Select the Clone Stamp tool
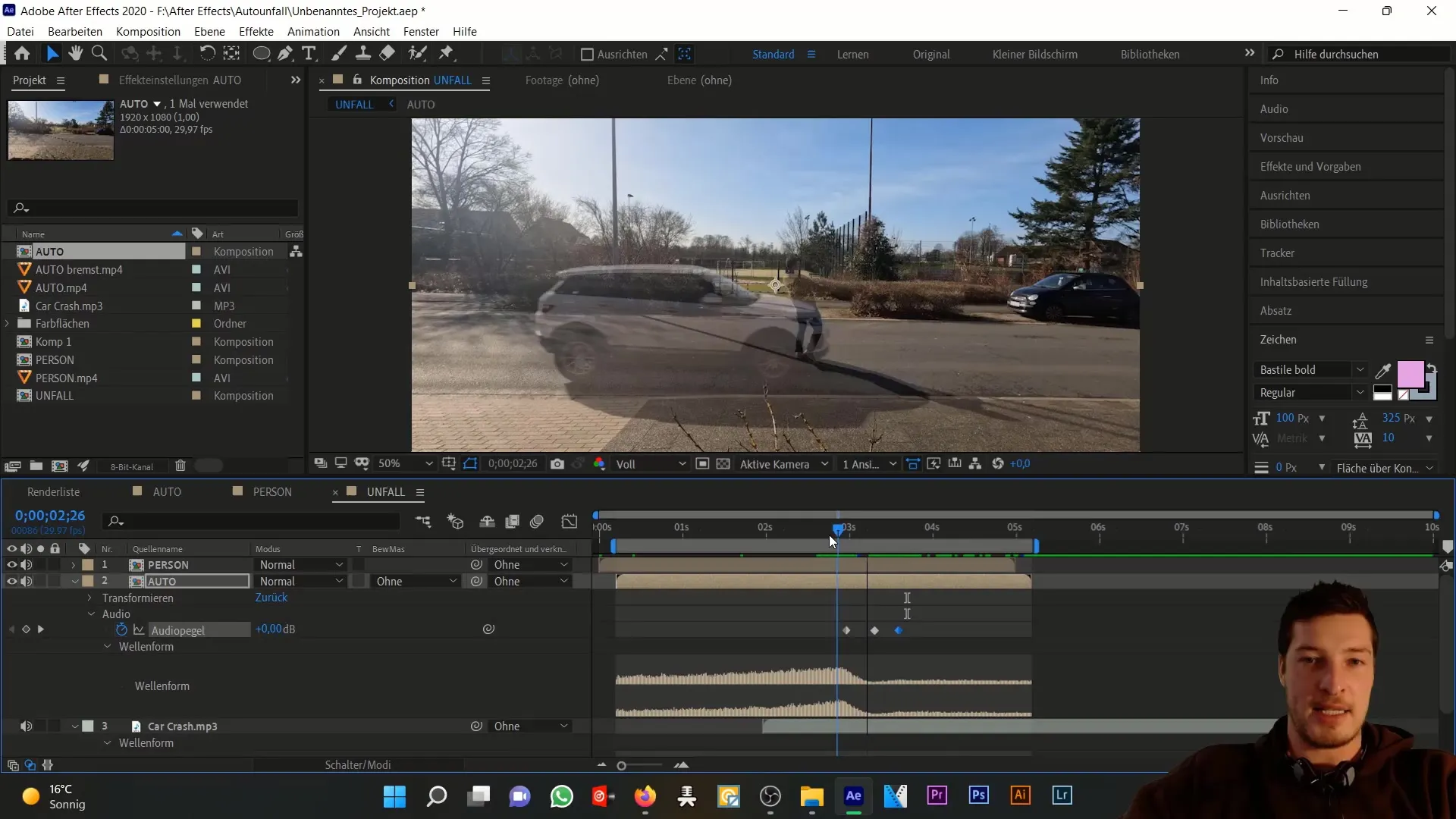Viewport: 1456px width, 819px height. (x=363, y=54)
